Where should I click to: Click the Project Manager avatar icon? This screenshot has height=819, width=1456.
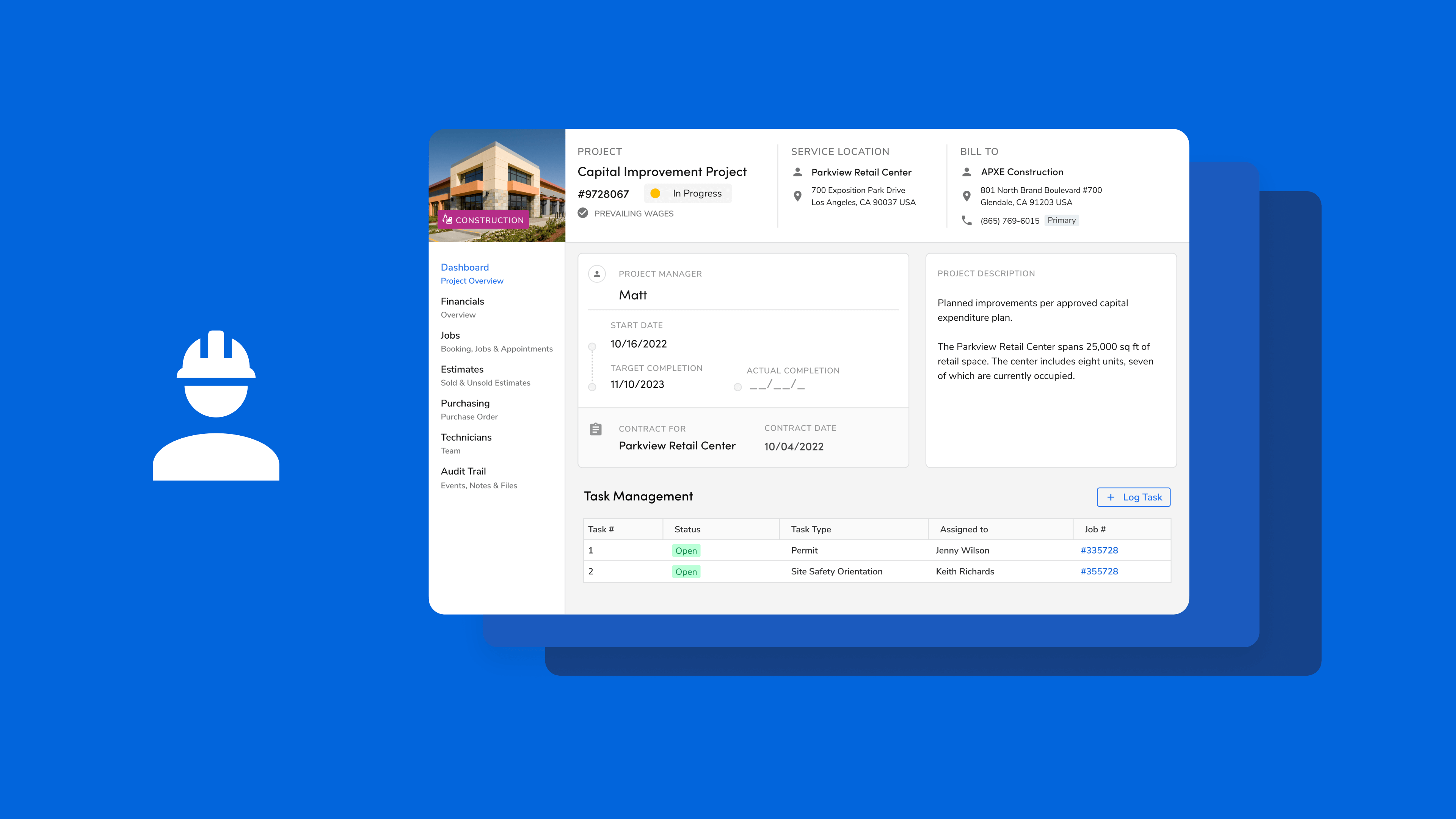coord(597,273)
